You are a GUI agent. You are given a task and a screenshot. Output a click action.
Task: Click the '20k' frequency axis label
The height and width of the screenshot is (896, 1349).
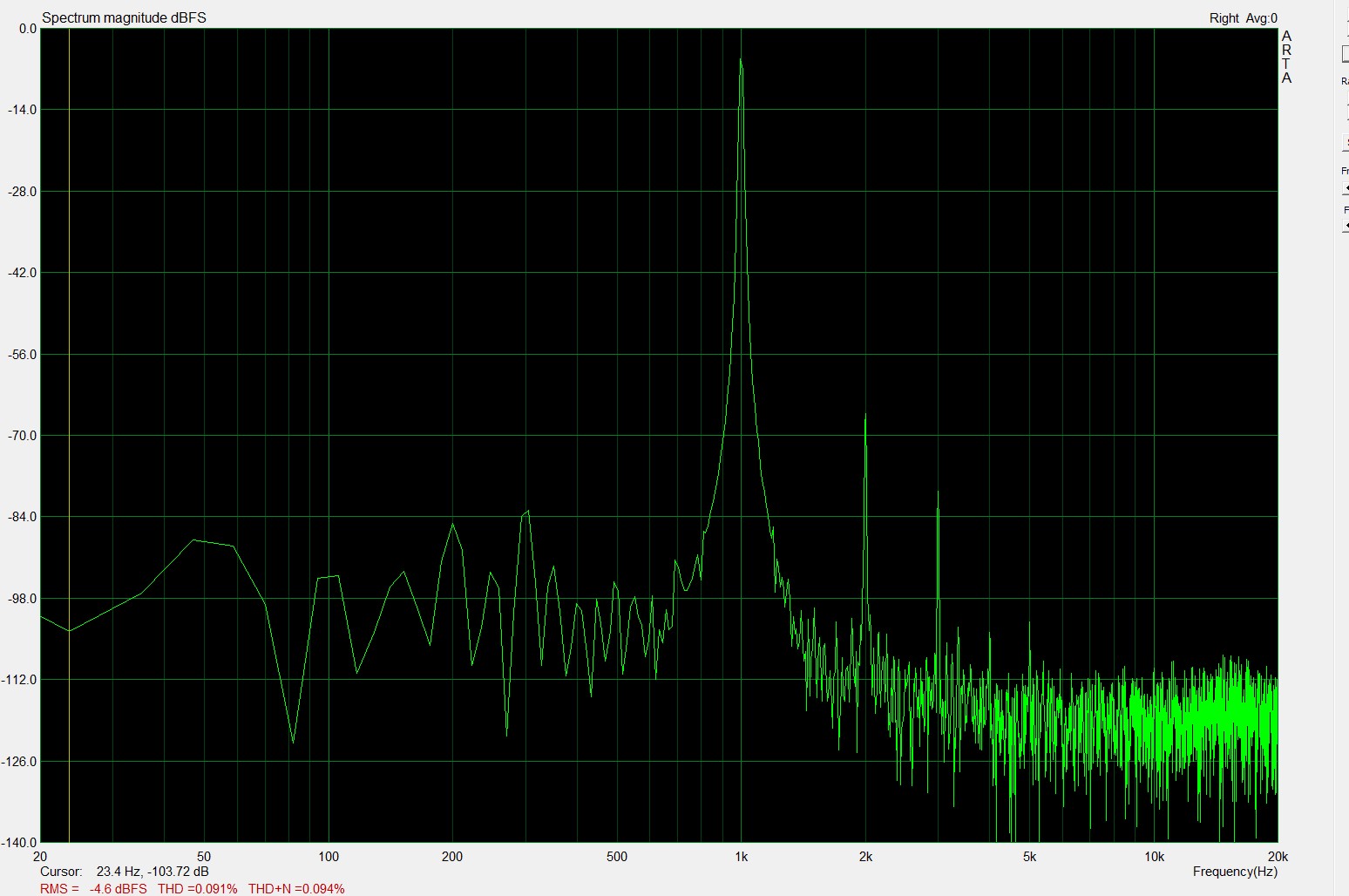(x=1278, y=856)
